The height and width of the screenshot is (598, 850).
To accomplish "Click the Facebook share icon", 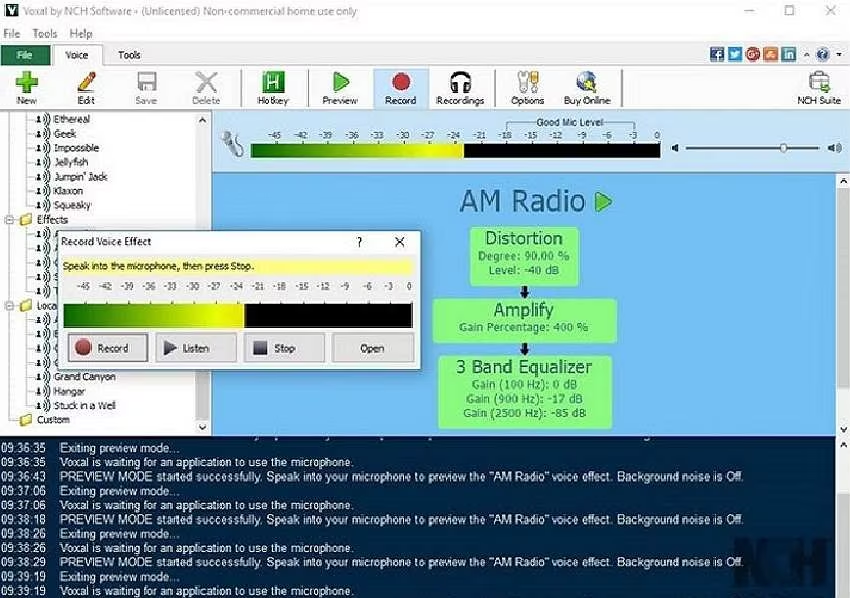I will [717, 54].
